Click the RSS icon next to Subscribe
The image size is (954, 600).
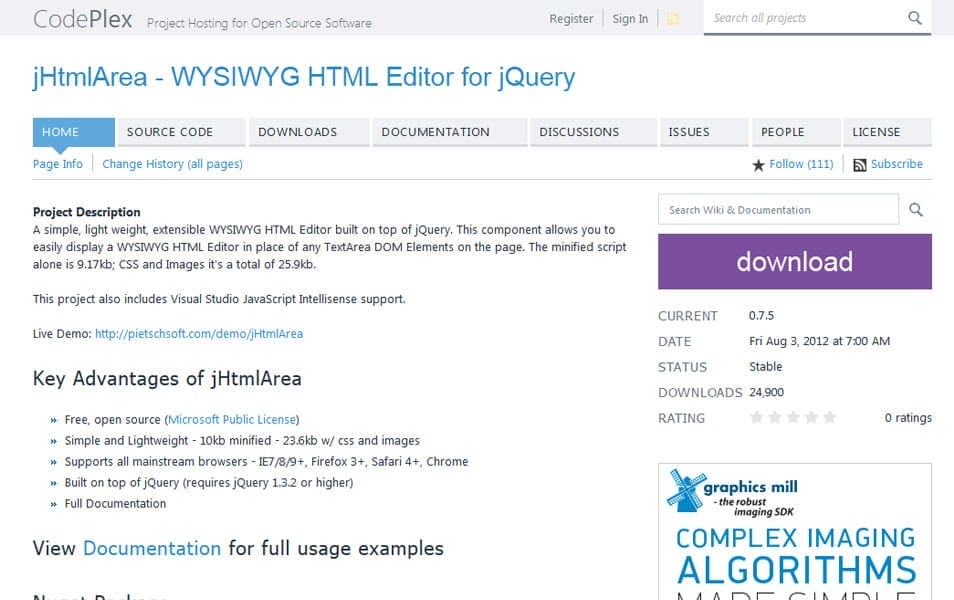860,164
